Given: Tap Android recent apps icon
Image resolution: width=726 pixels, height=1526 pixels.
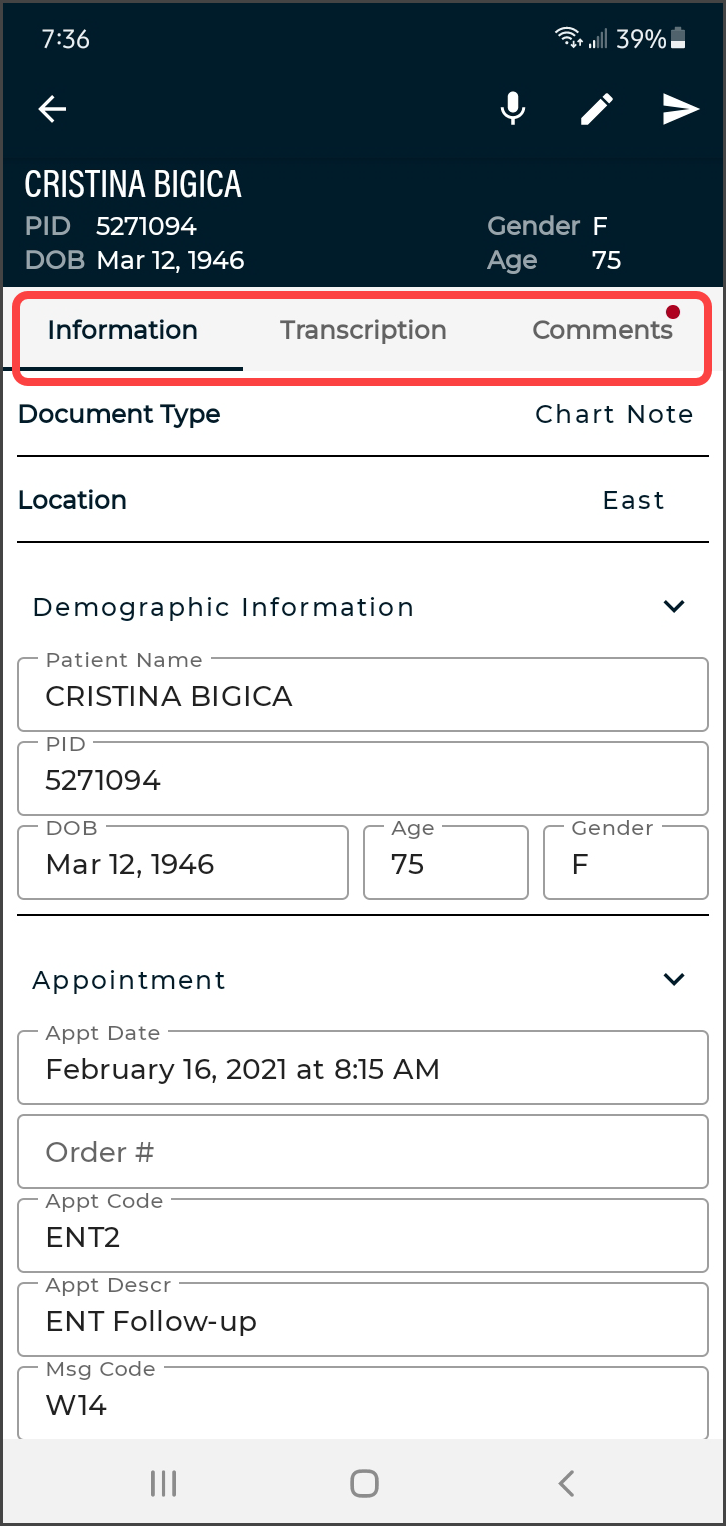Looking at the screenshot, I should click(163, 1483).
